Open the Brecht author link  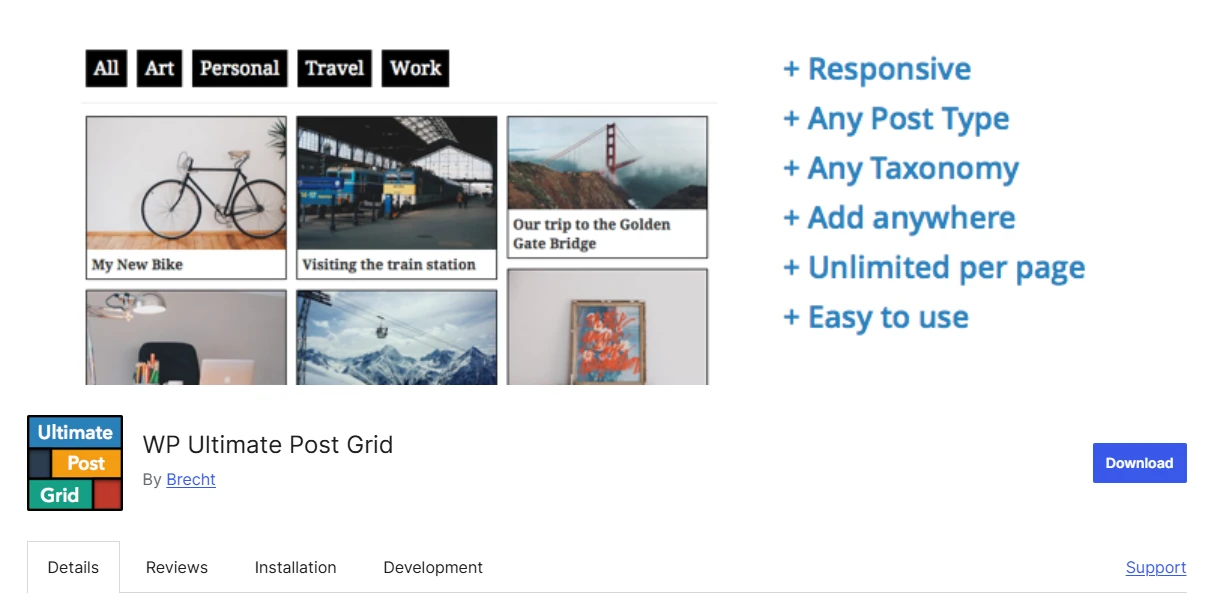[191, 479]
